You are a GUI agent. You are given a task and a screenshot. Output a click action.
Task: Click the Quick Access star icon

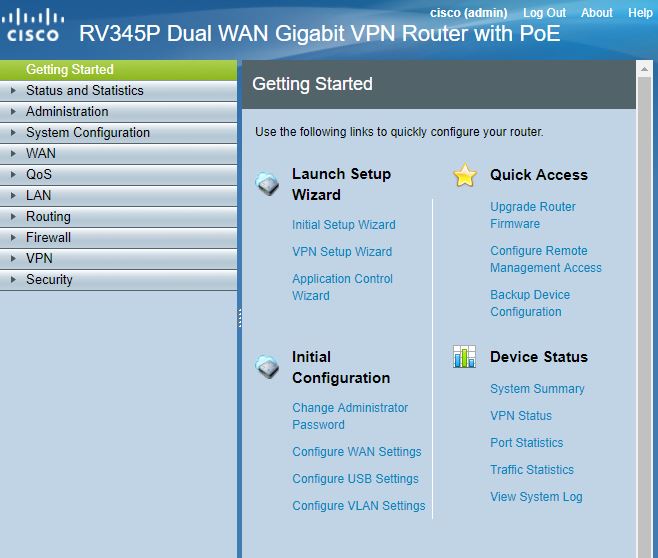[x=465, y=175]
